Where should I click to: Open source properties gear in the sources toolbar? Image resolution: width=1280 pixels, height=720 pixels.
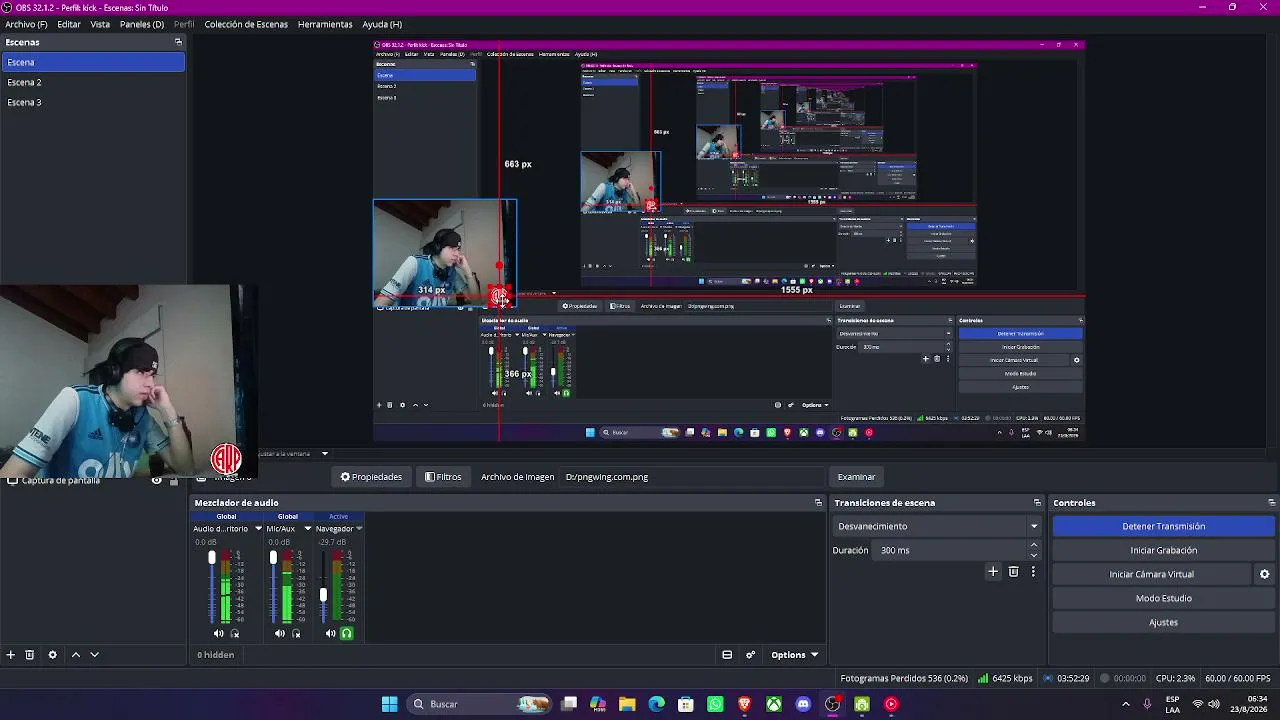point(52,655)
